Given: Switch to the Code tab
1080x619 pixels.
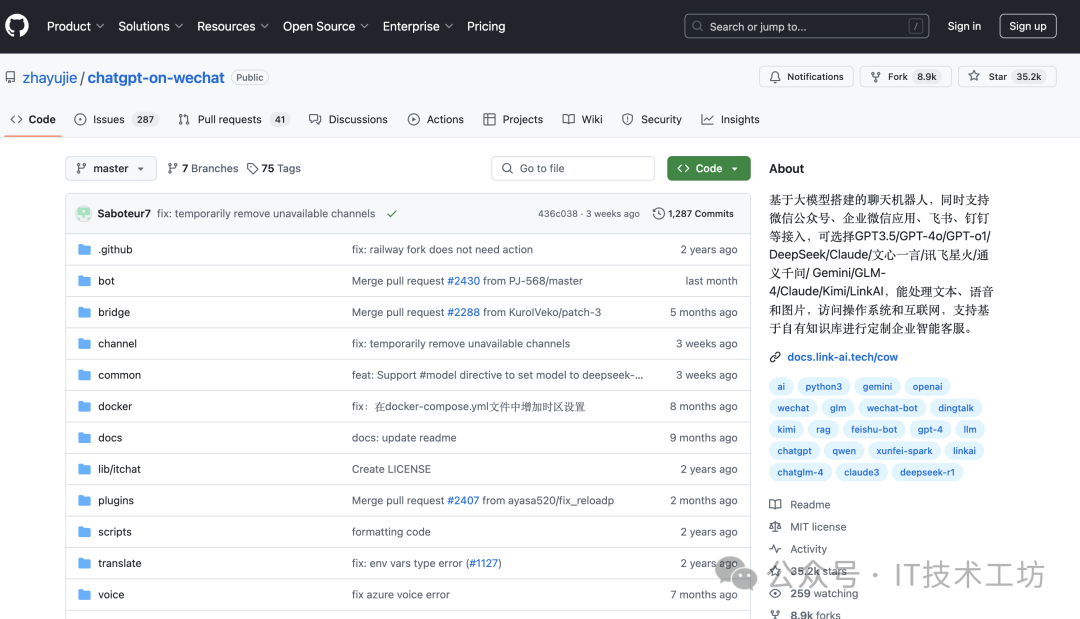Looking at the screenshot, I should [x=32, y=119].
